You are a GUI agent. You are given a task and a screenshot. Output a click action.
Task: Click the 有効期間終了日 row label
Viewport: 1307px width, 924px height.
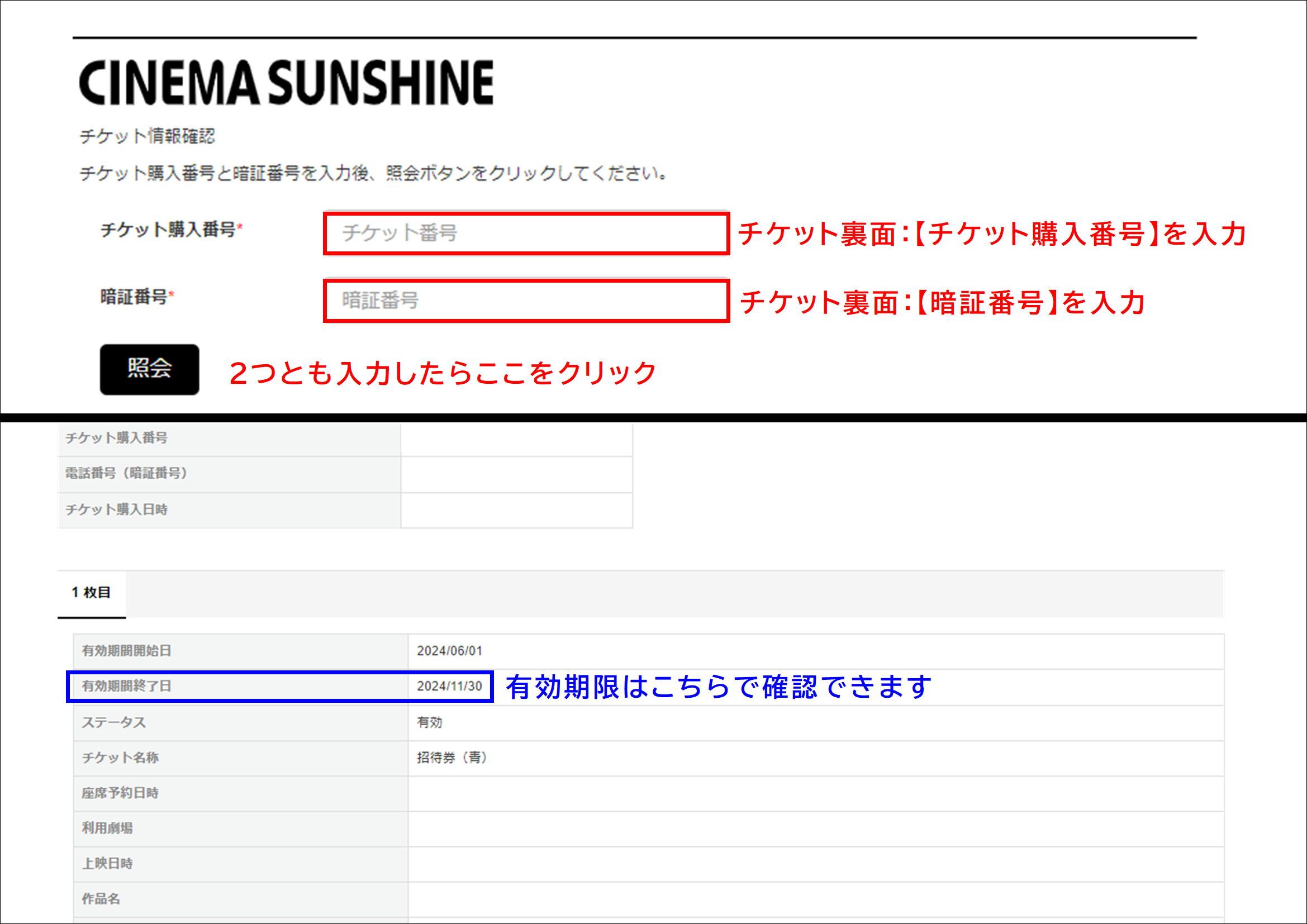click(126, 686)
